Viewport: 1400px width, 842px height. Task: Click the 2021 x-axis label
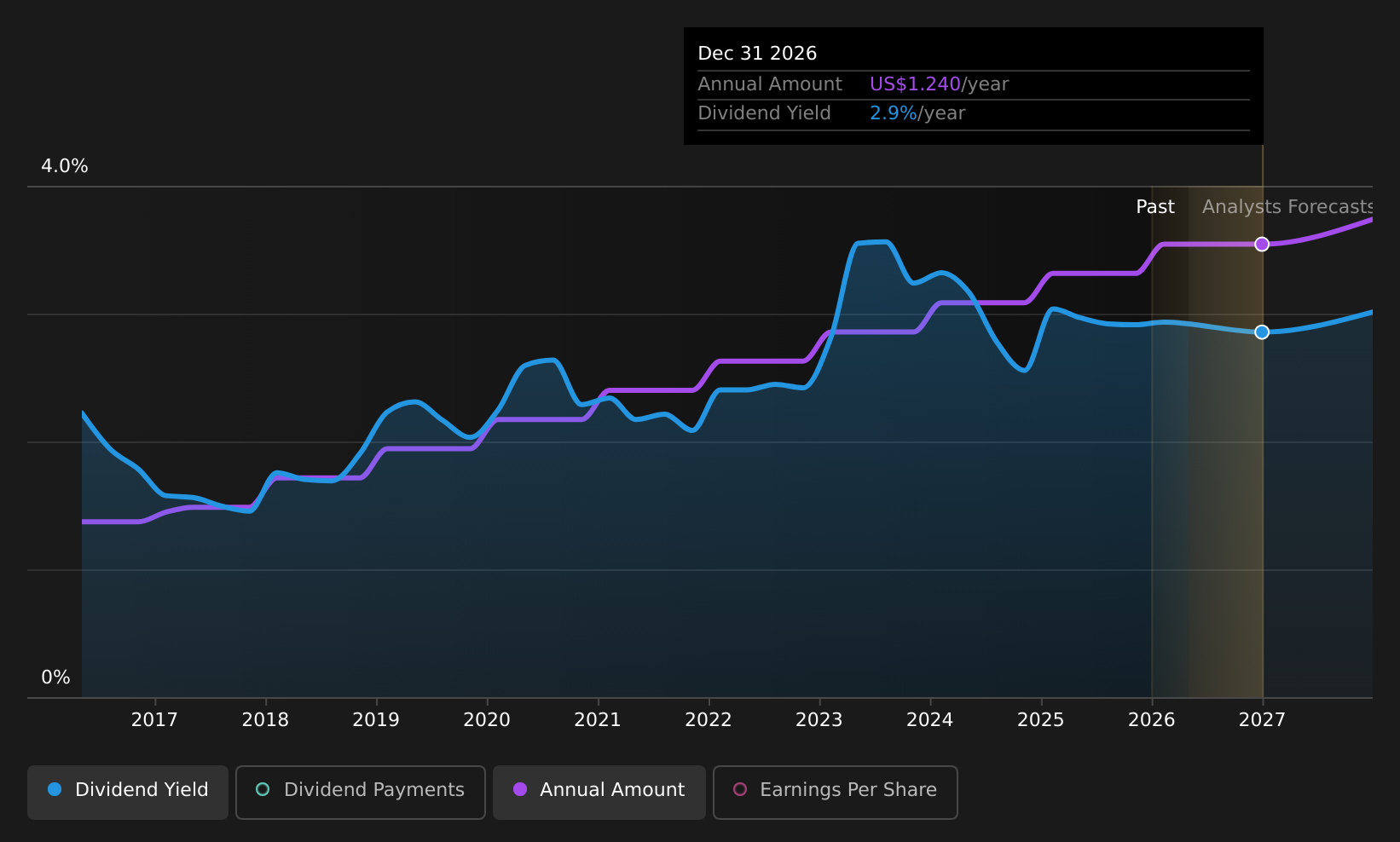click(598, 720)
